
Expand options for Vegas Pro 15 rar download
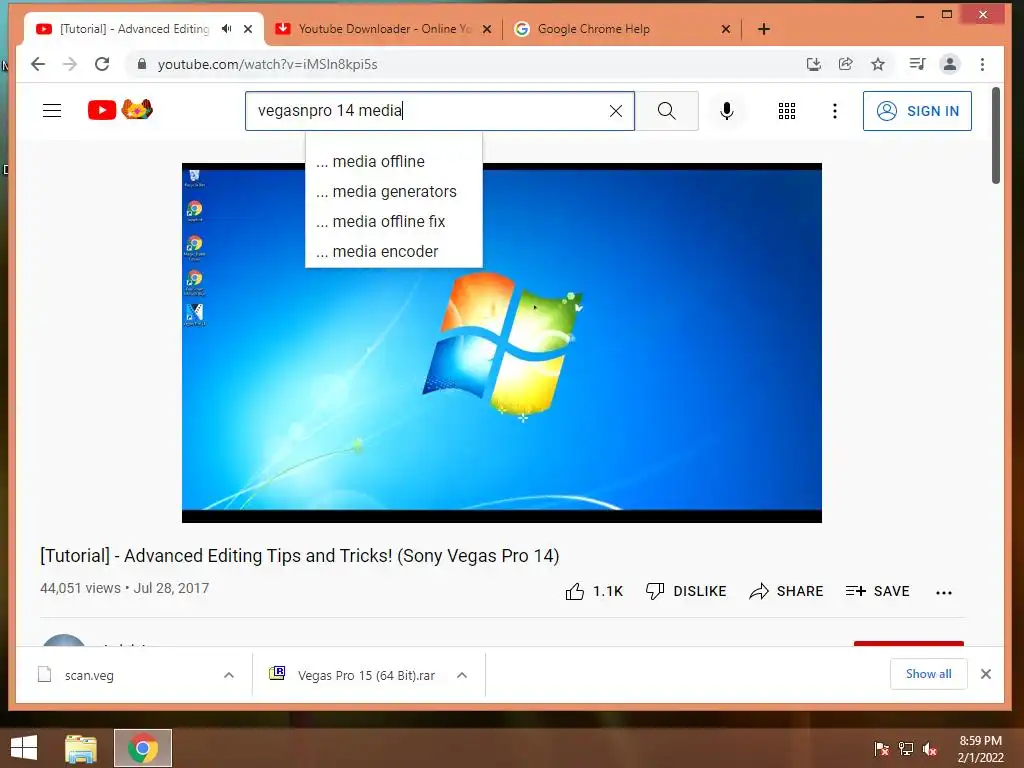(462, 675)
